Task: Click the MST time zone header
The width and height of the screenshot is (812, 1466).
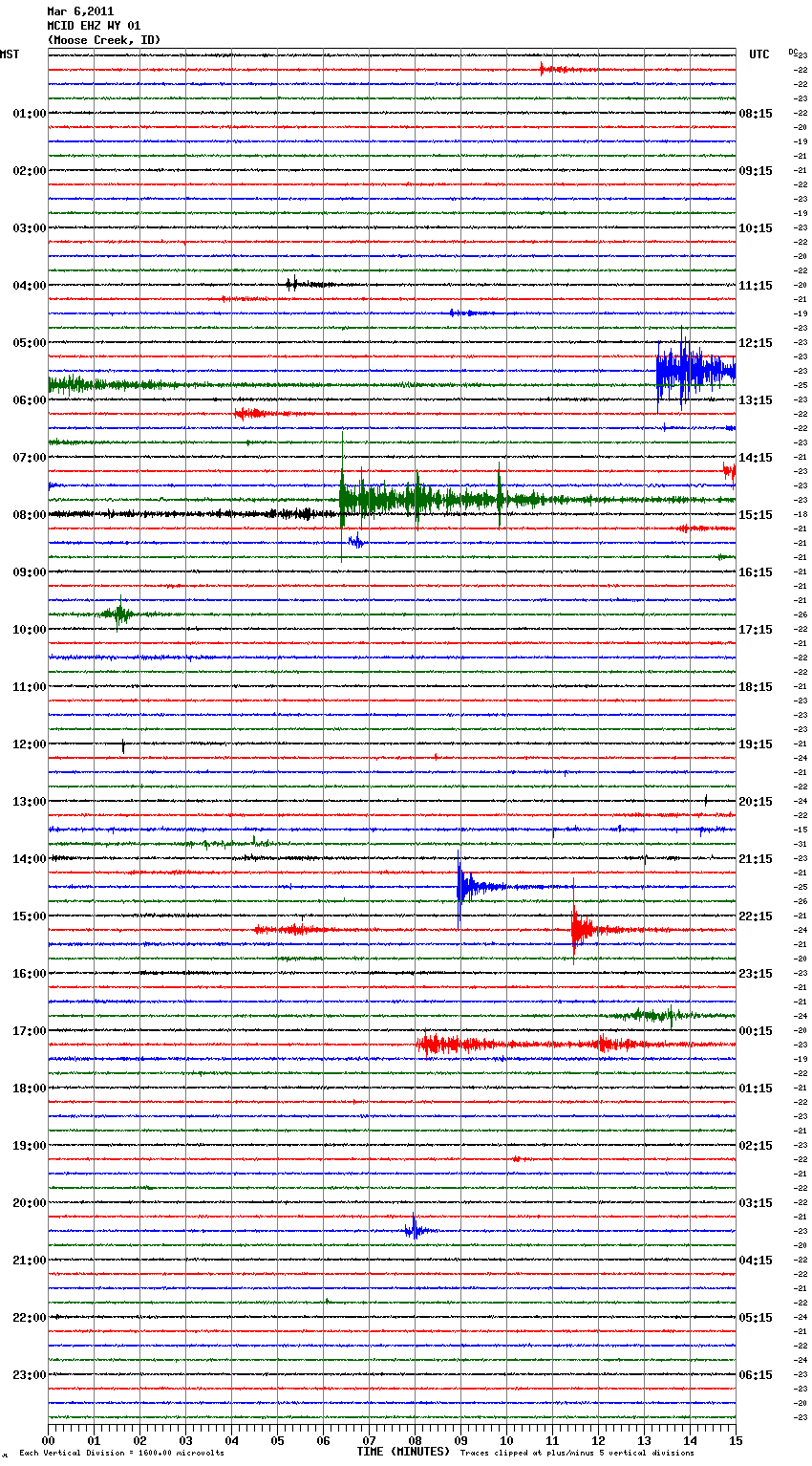Action: (x=10, y=54)
